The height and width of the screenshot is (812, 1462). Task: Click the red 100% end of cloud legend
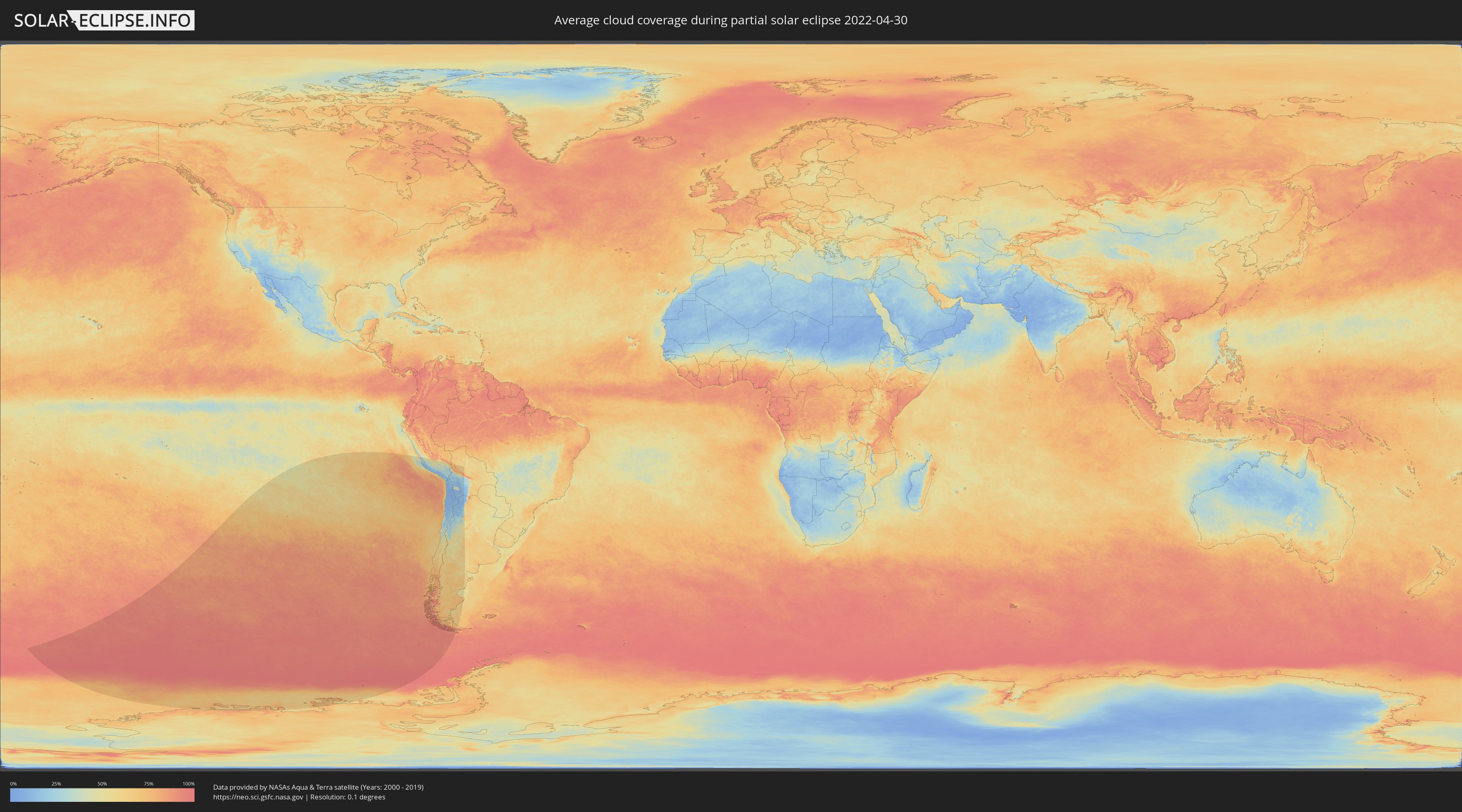pyautogui.click(x=191, y=795)
